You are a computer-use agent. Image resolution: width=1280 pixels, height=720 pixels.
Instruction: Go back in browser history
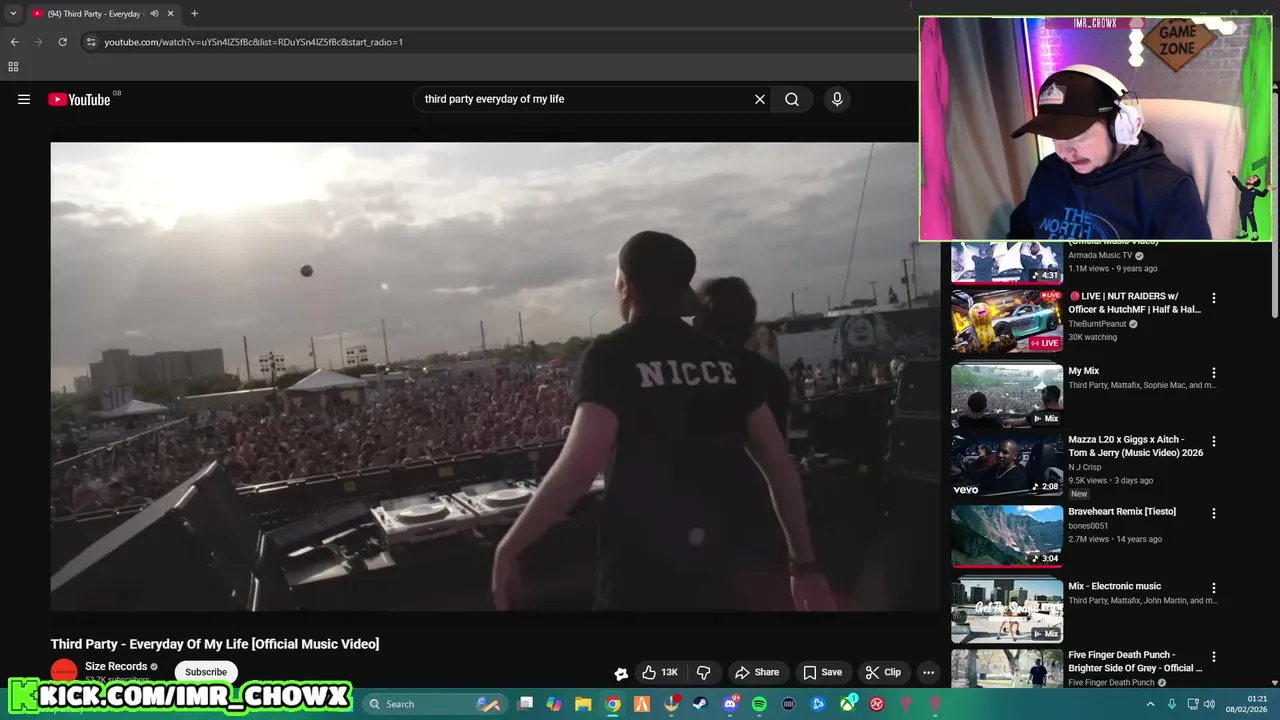coord(14,42)
